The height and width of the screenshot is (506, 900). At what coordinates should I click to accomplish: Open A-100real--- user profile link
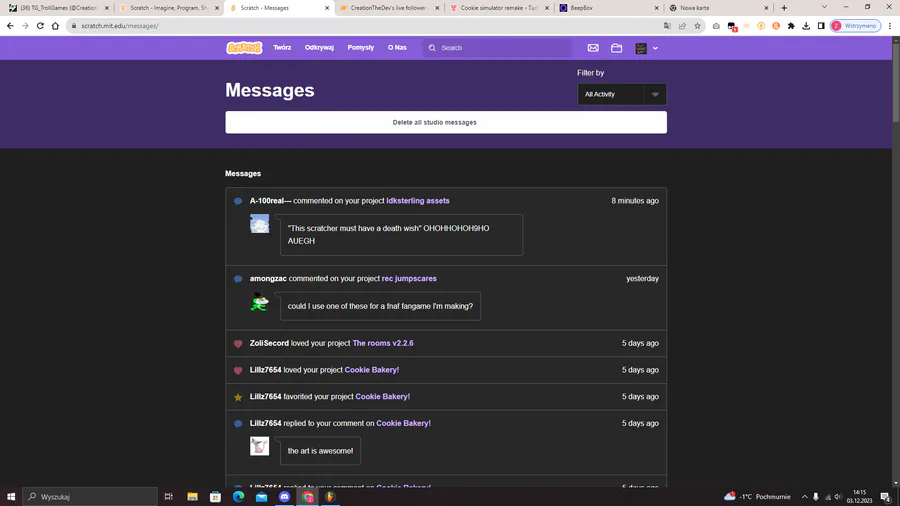[270, 201]
